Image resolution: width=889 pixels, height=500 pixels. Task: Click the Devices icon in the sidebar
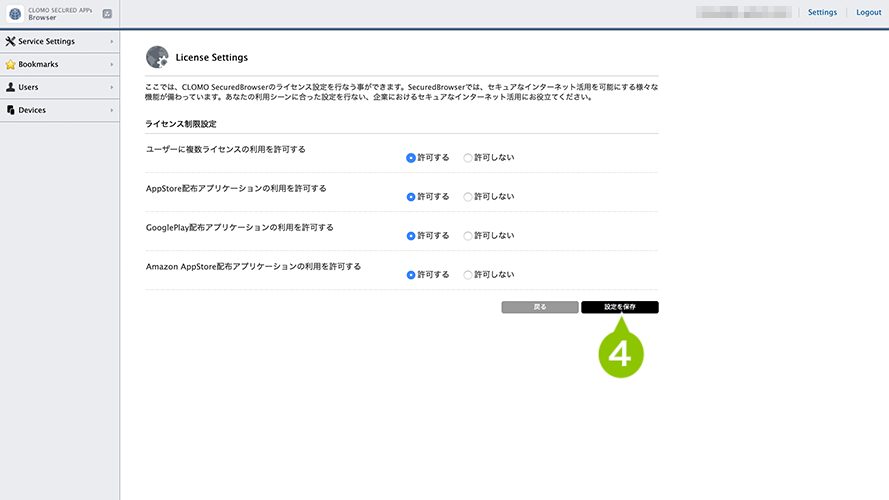pyautogui.click(x=10, y=110)
